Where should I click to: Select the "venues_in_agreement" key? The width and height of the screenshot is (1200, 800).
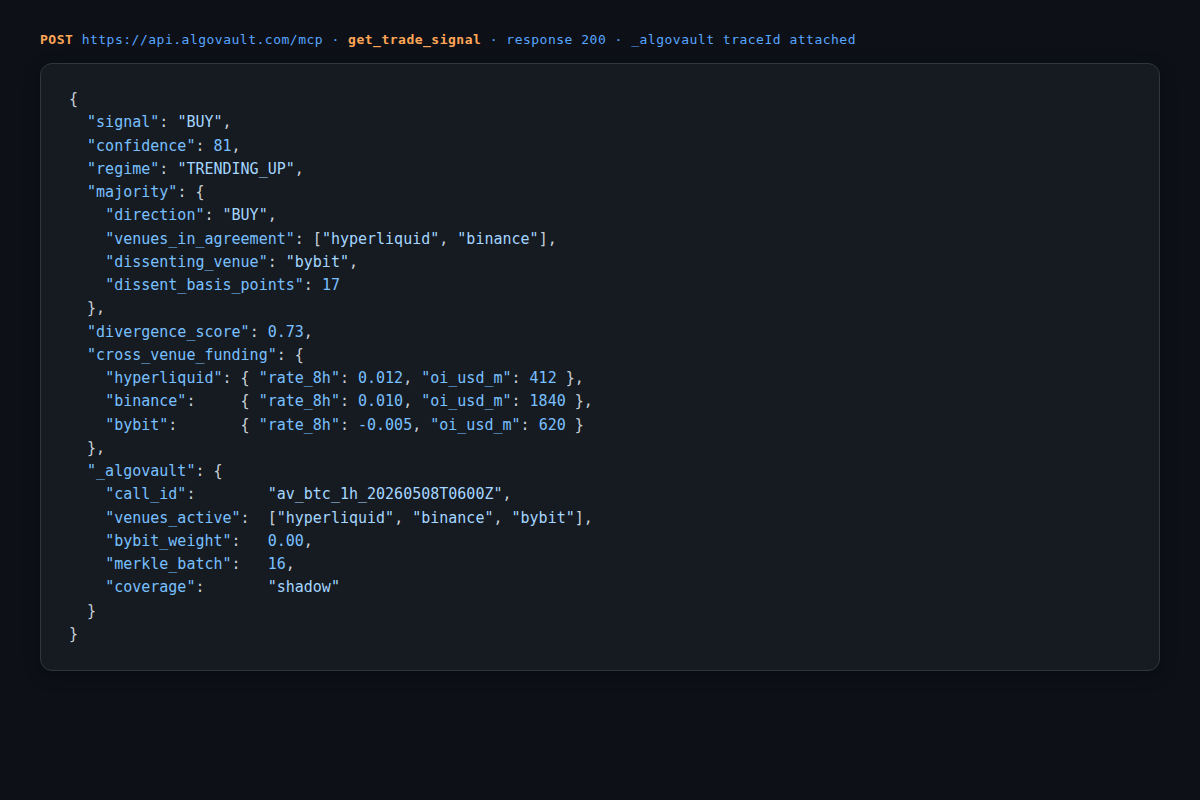click(201, 238)
